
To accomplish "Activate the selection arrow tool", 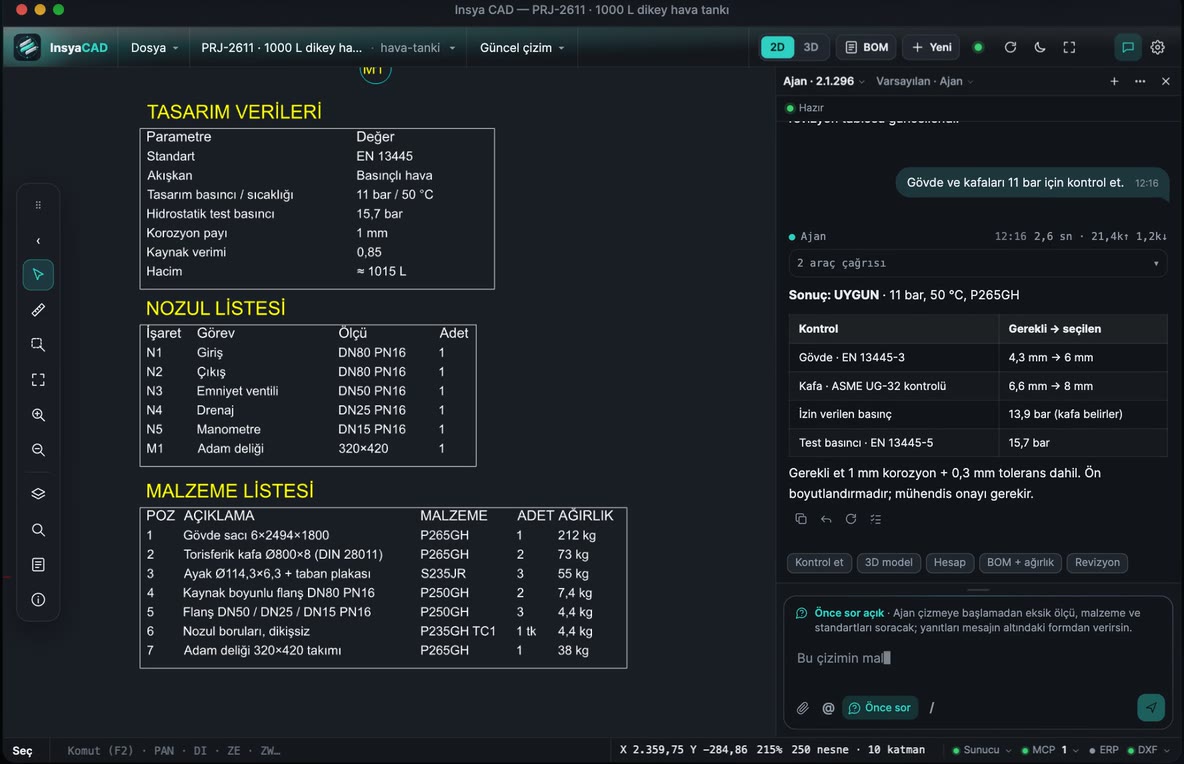I will (38, 275).
